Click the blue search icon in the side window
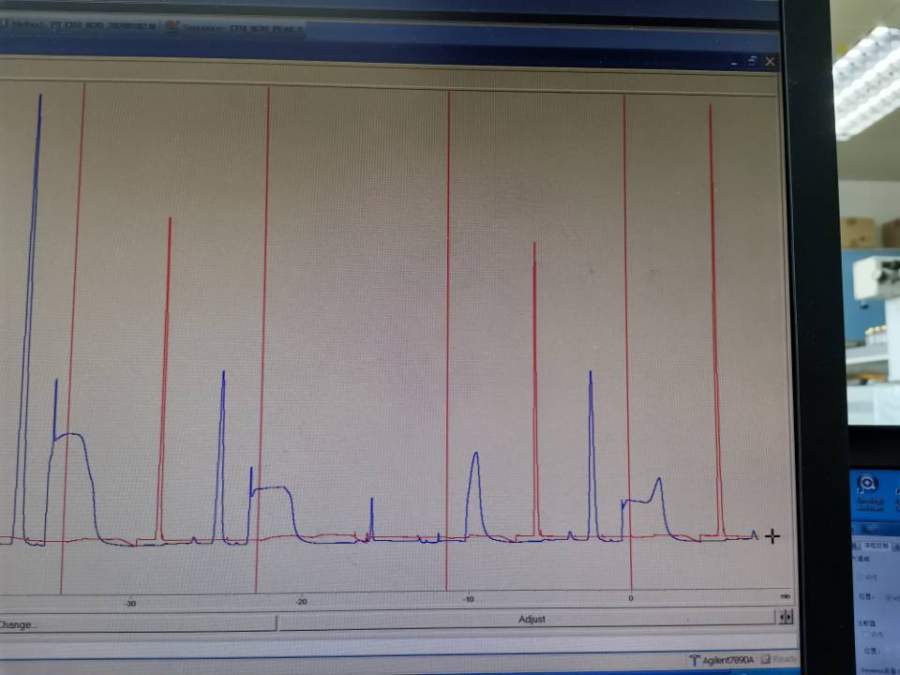The width and height of the screenshot is (900, 675). click(867, 483)
